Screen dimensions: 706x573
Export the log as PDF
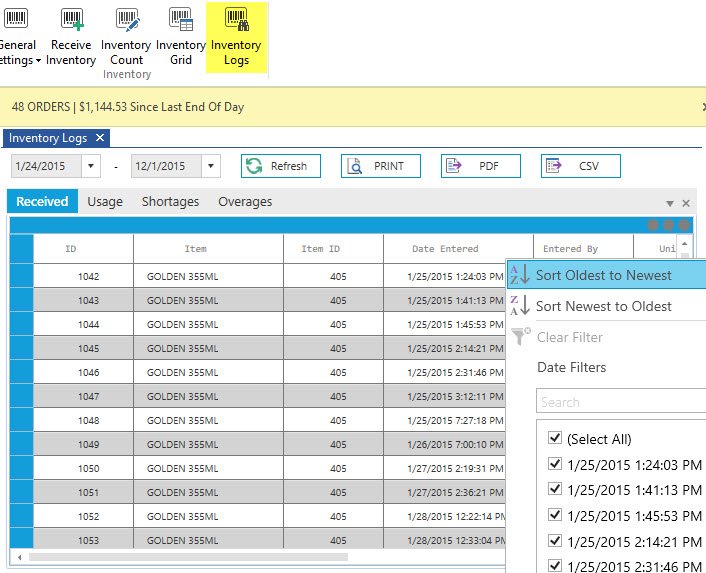[480, 166]
